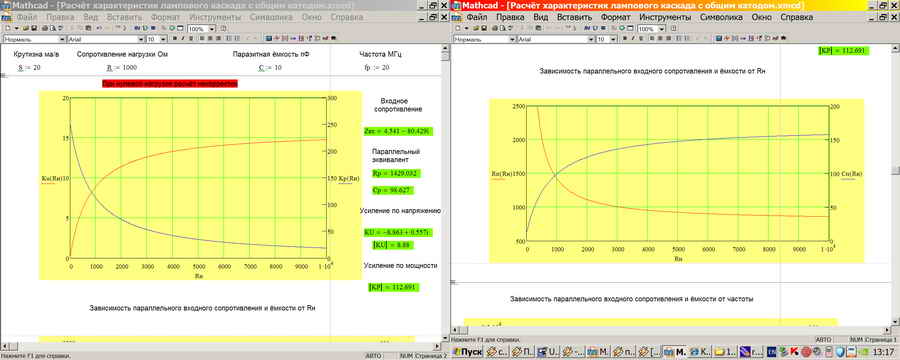Click the Пуск start button

click(467, 352)
